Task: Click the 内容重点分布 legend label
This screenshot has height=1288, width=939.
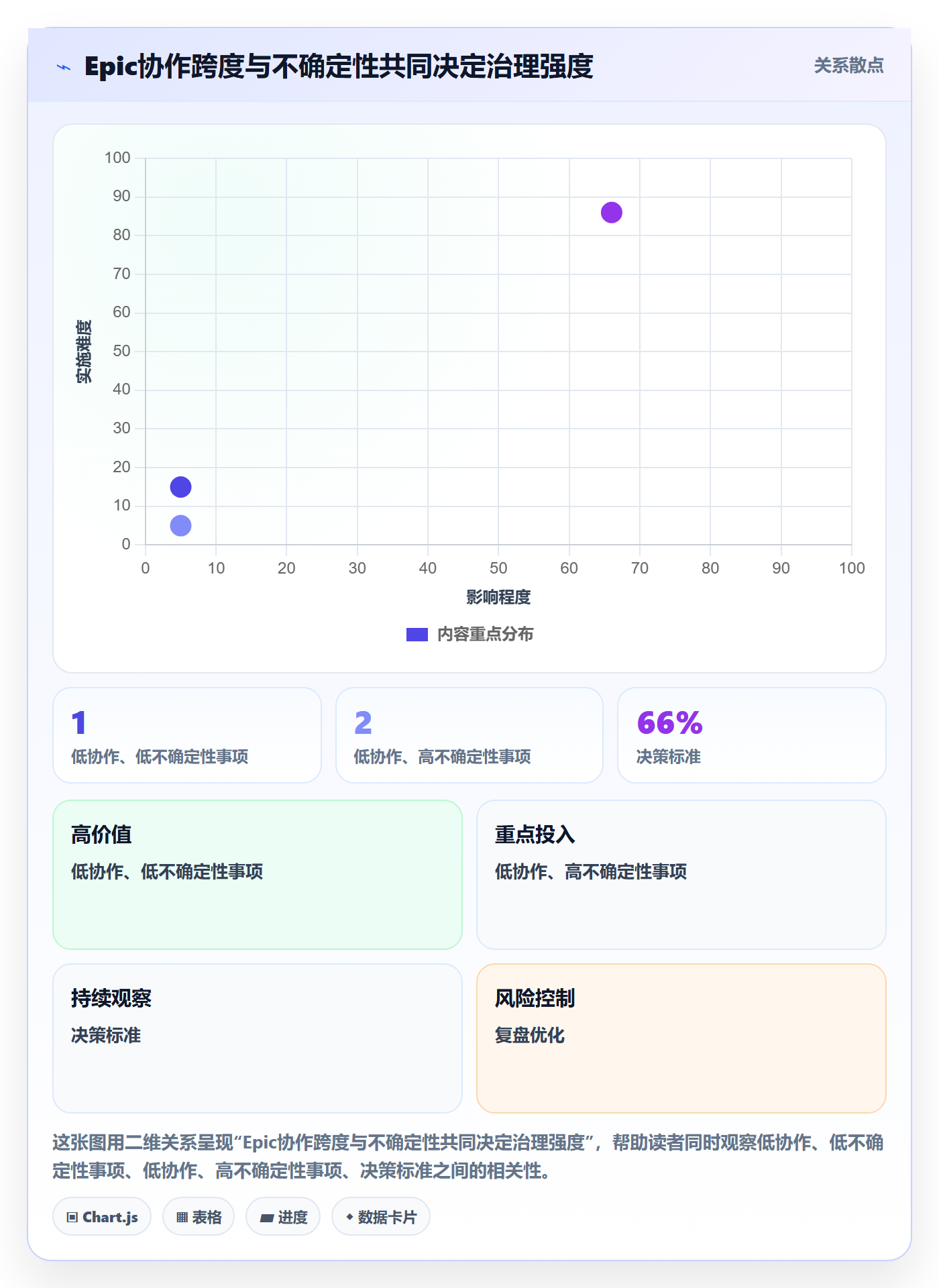Action: [x=485, y=635]
